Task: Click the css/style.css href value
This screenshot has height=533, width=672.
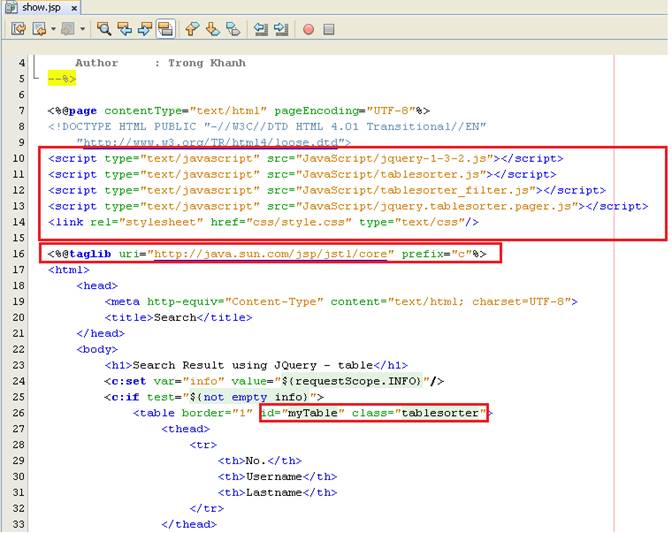Action: tap(299, 222)
